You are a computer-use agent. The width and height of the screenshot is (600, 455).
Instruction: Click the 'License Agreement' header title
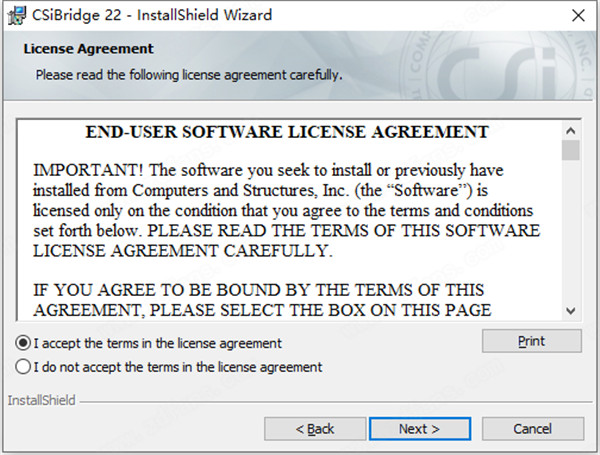[88, 49]
